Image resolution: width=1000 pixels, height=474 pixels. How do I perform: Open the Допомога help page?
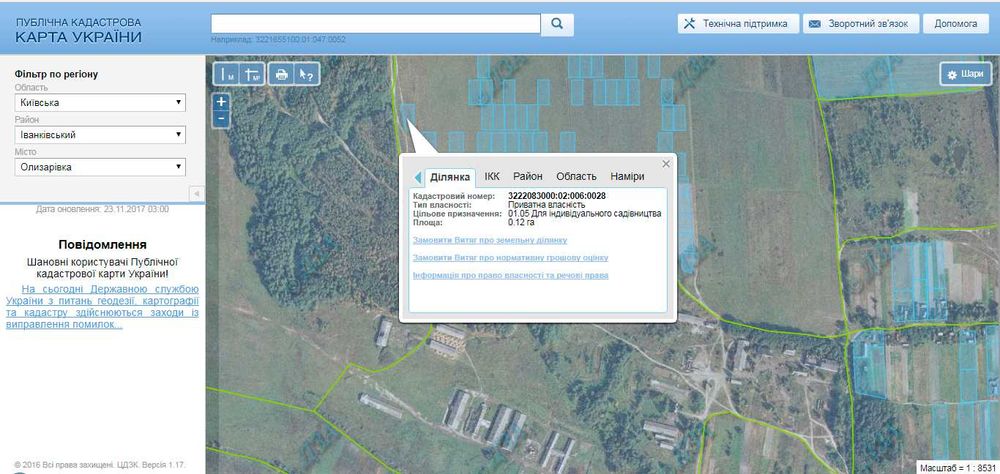(x=955, y=24)
